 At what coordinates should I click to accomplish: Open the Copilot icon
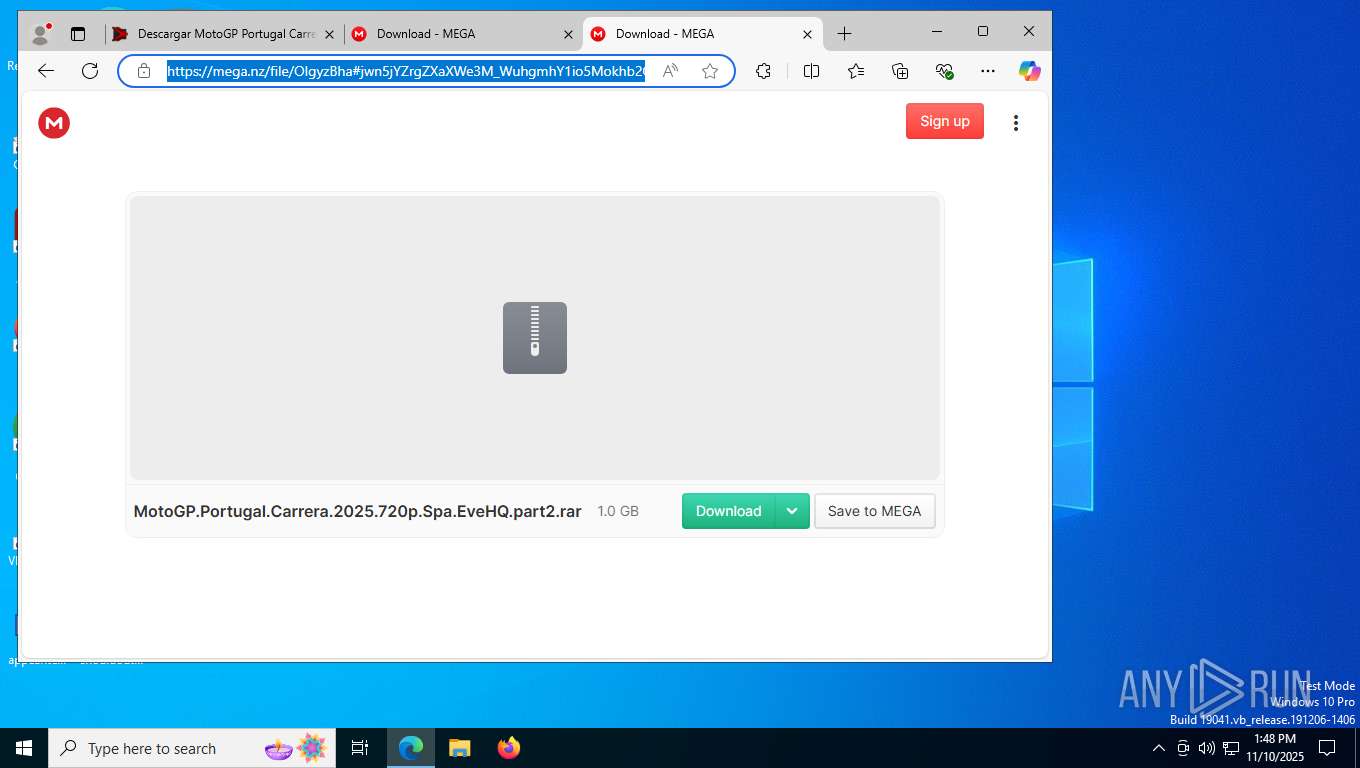[1030, 71]
